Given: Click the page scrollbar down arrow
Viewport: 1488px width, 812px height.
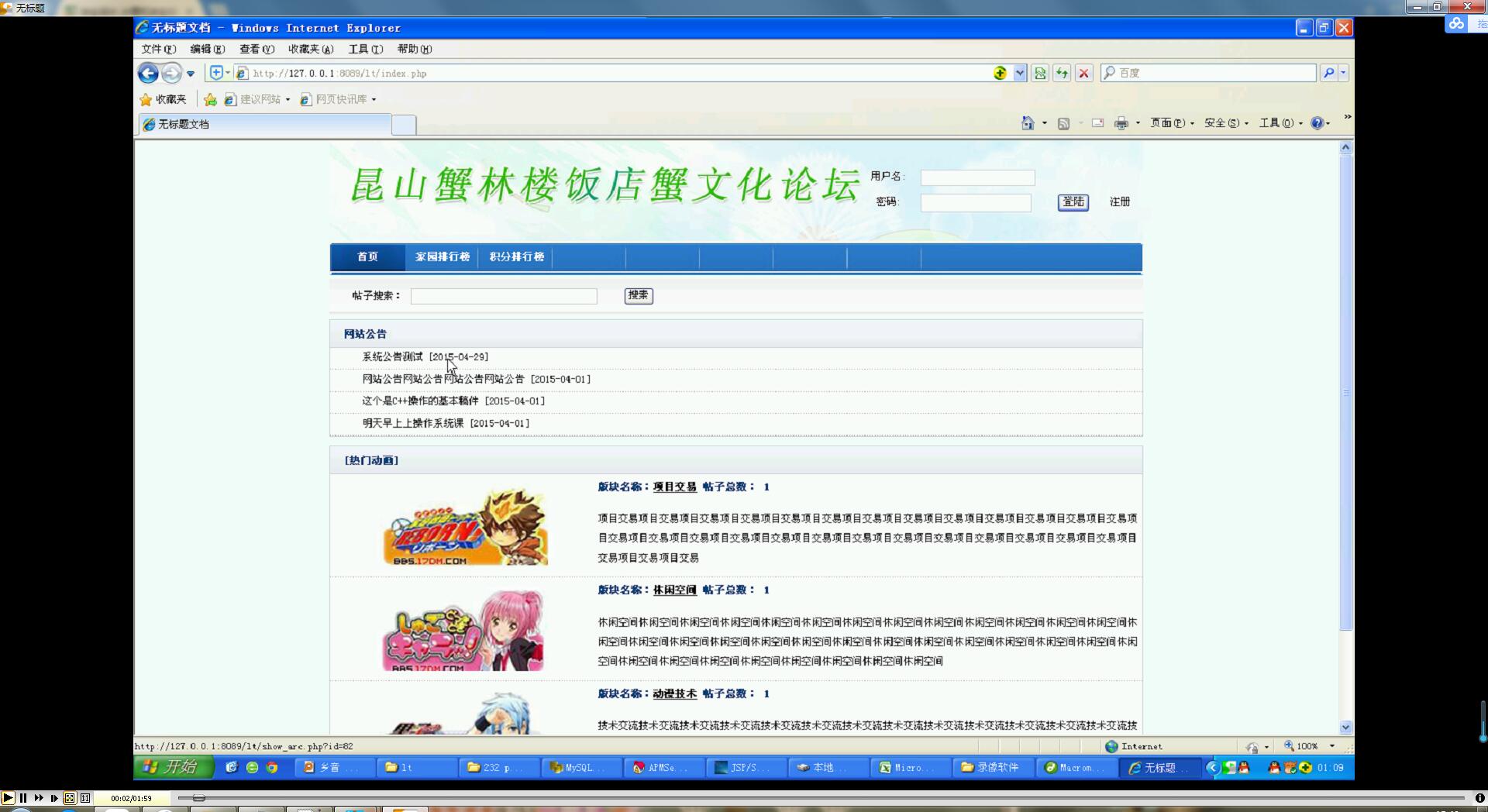Looking at the screenshot, I should click(x=1345, y=728).
